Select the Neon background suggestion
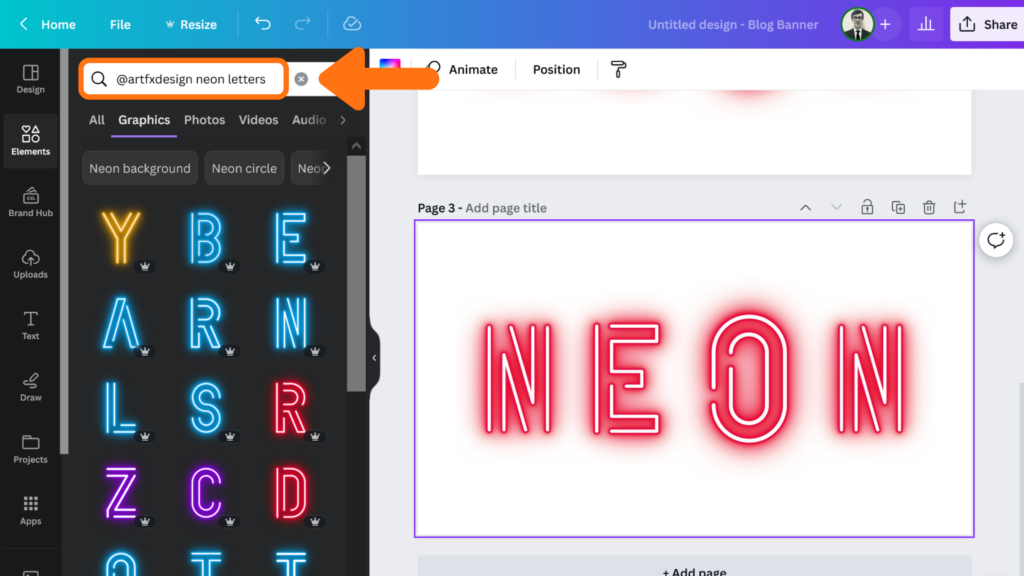1024x576 pixels. coord(140,168)
